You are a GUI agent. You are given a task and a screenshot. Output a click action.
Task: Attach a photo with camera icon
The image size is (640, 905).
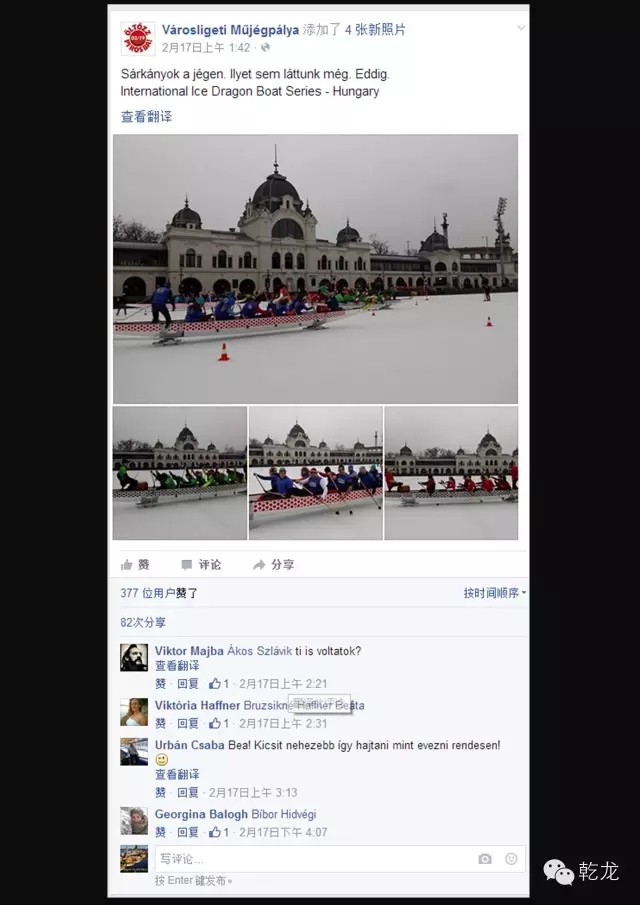point(485,859)
